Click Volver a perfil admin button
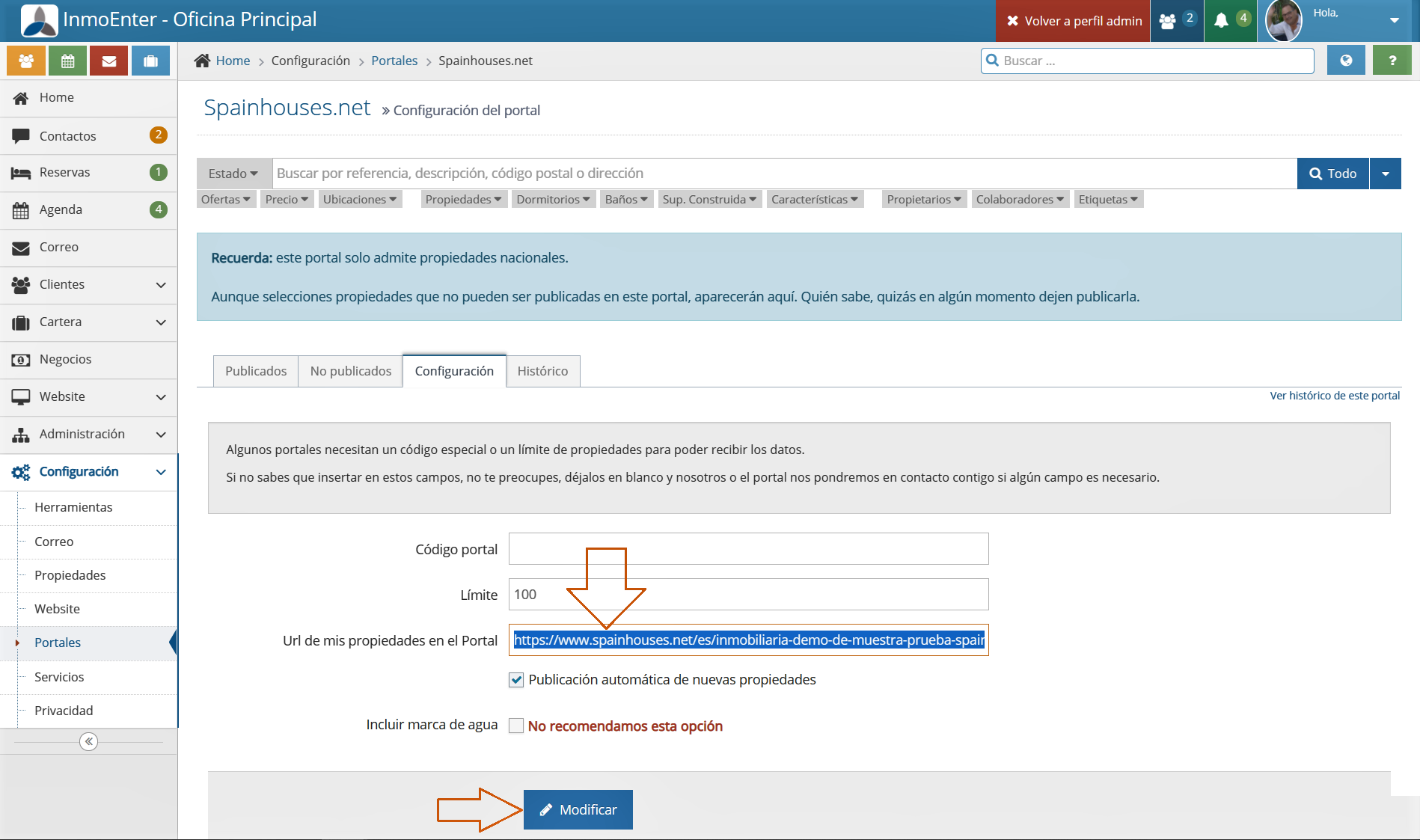The height and width of the screenshot is (840, 1420). coord(1074,20)
